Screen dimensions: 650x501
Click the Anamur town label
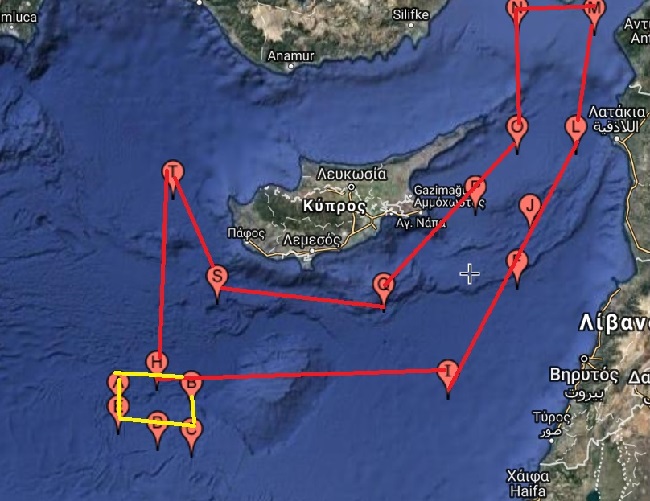coord(291,56)
